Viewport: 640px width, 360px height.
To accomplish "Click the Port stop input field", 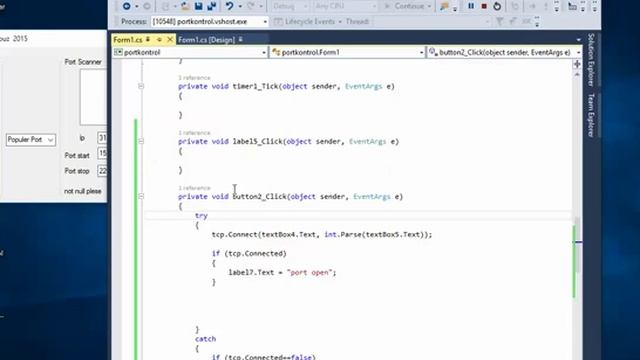I will [102, 171].
